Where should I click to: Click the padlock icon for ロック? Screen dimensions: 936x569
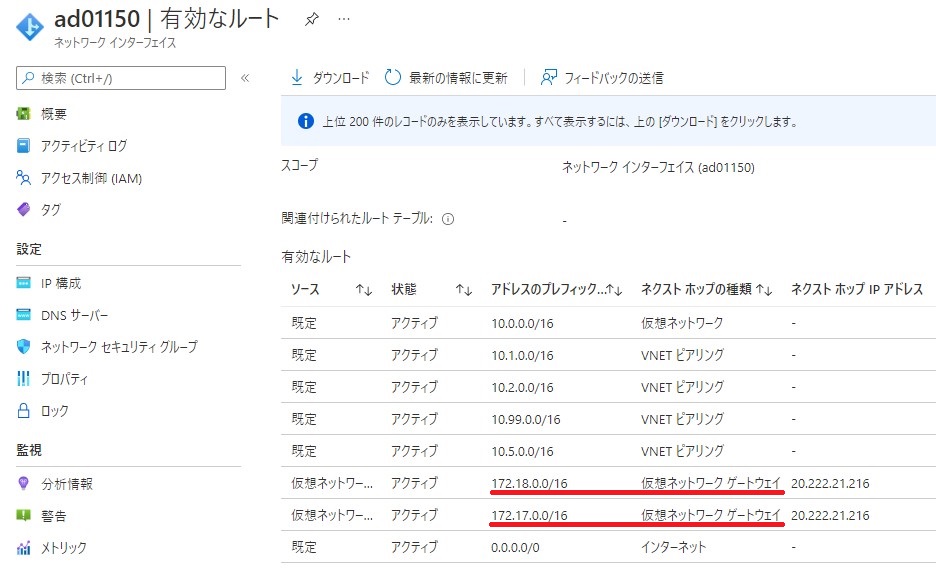point(23,410)
